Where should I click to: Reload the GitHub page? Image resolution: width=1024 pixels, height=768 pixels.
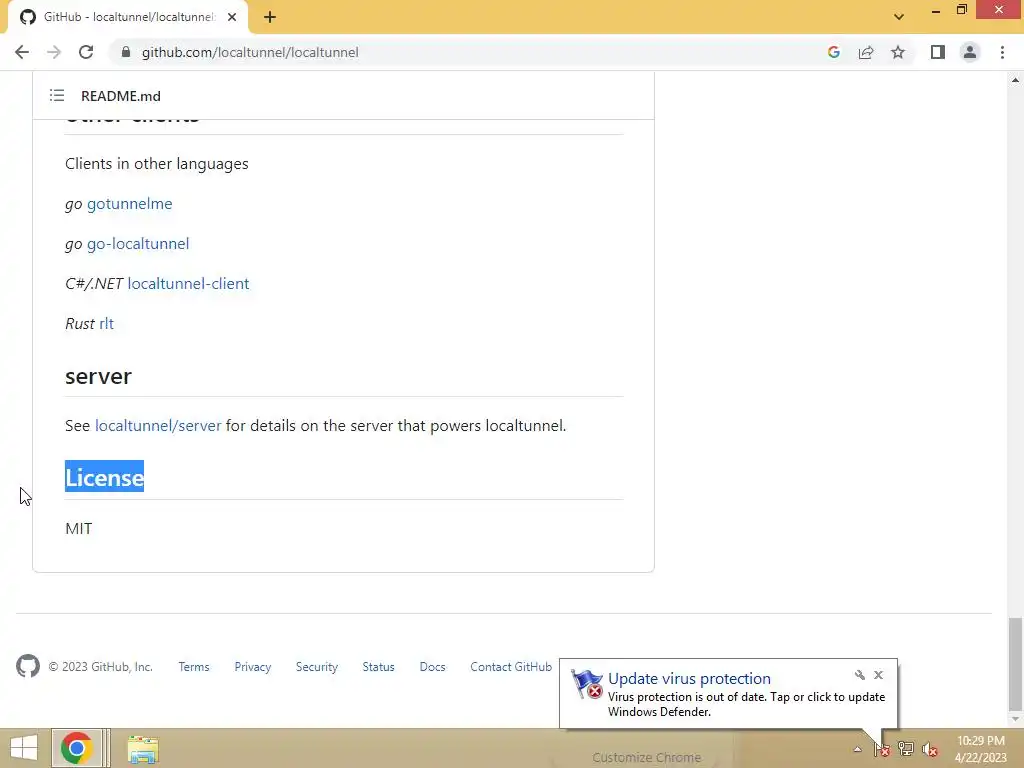86,52
